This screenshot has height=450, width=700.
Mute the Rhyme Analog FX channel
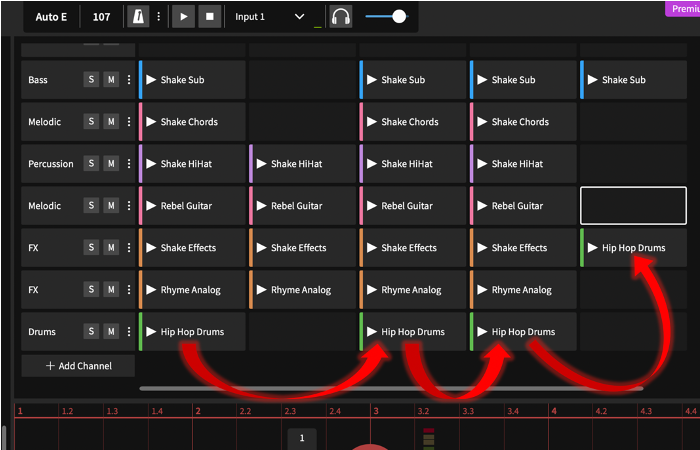(111, 290)
